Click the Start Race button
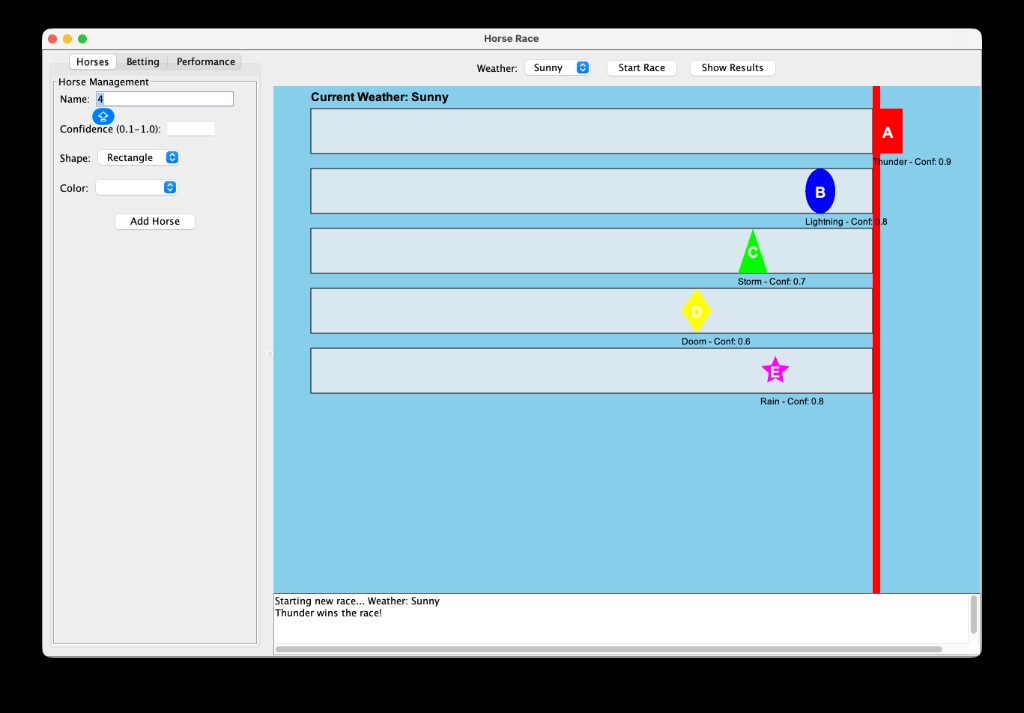 click(x=641, y=68)
